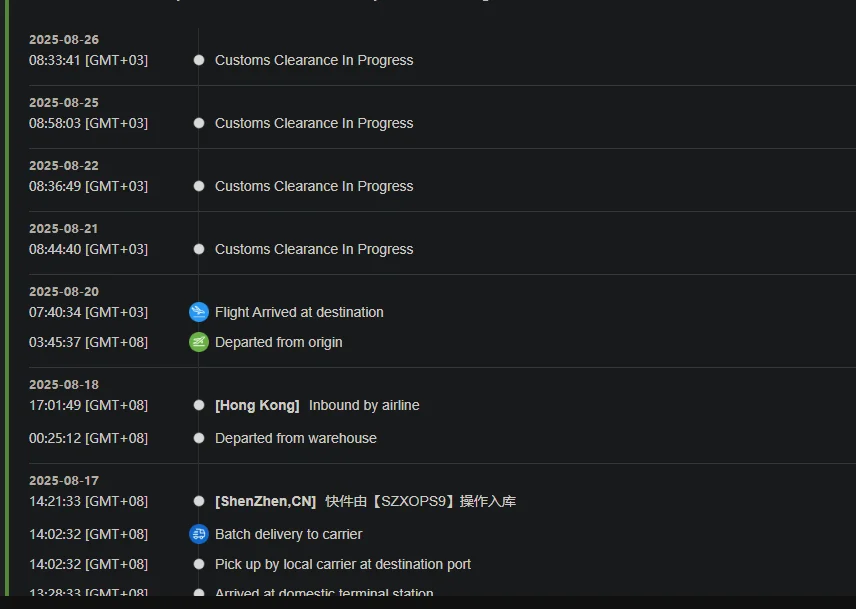Click the timeline dot for 08:44:40 entry

click(199, 249)
